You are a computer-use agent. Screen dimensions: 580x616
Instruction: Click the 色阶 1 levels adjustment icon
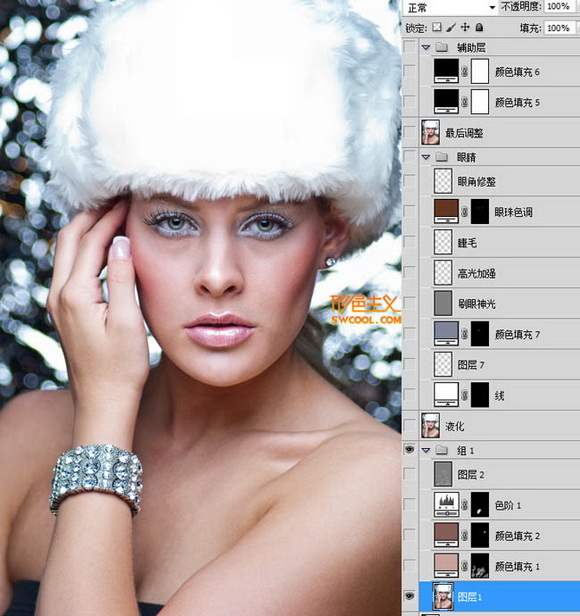click(446, 505)
